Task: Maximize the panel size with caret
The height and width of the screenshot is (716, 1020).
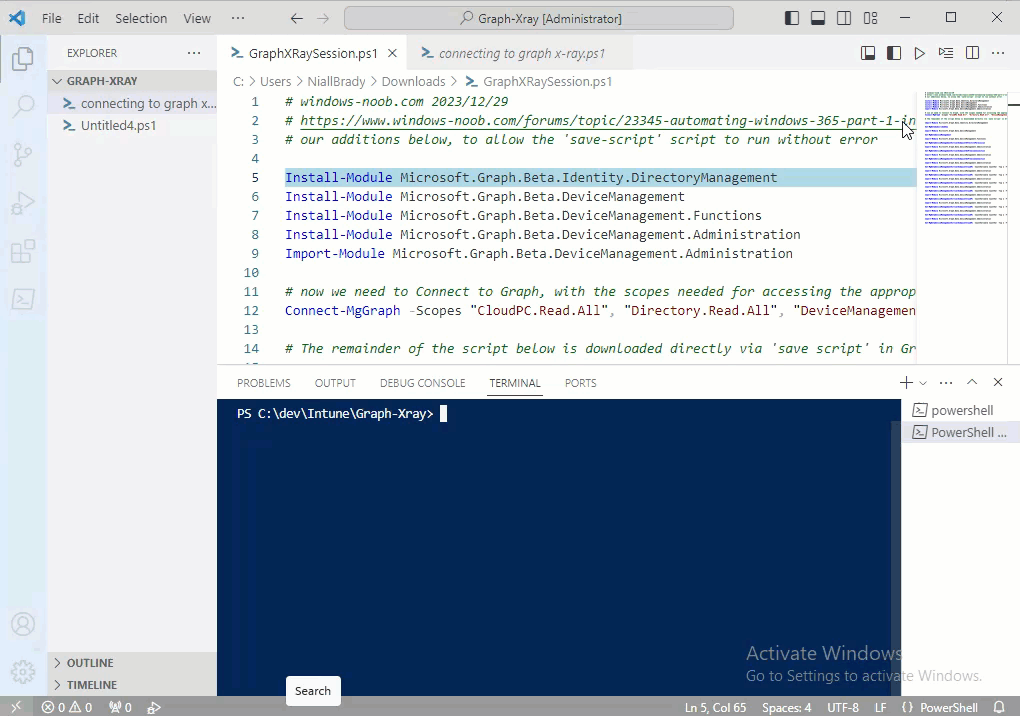Action: point(972,382)
